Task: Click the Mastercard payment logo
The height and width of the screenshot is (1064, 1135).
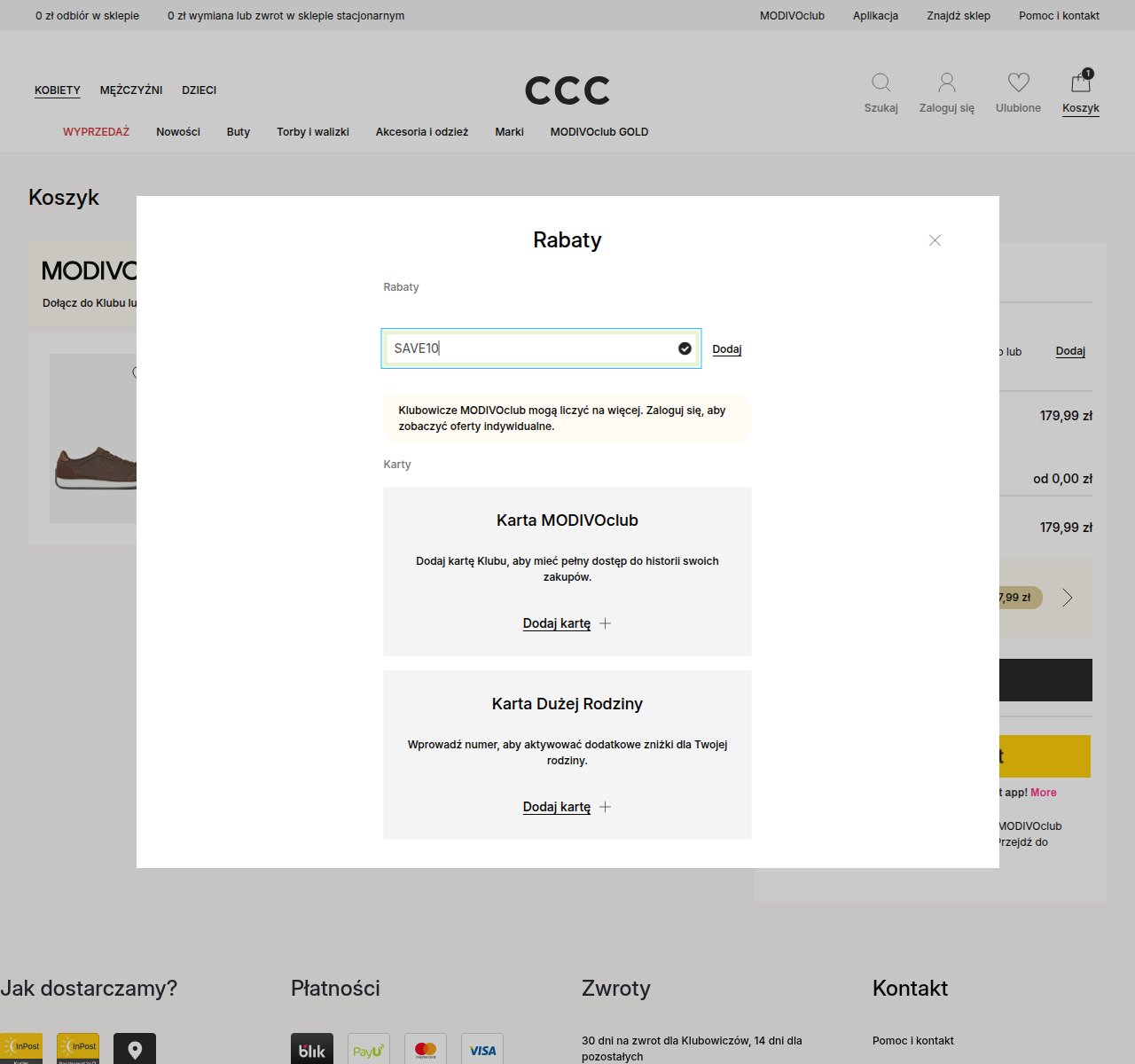Action: [x=426, y=1049]
